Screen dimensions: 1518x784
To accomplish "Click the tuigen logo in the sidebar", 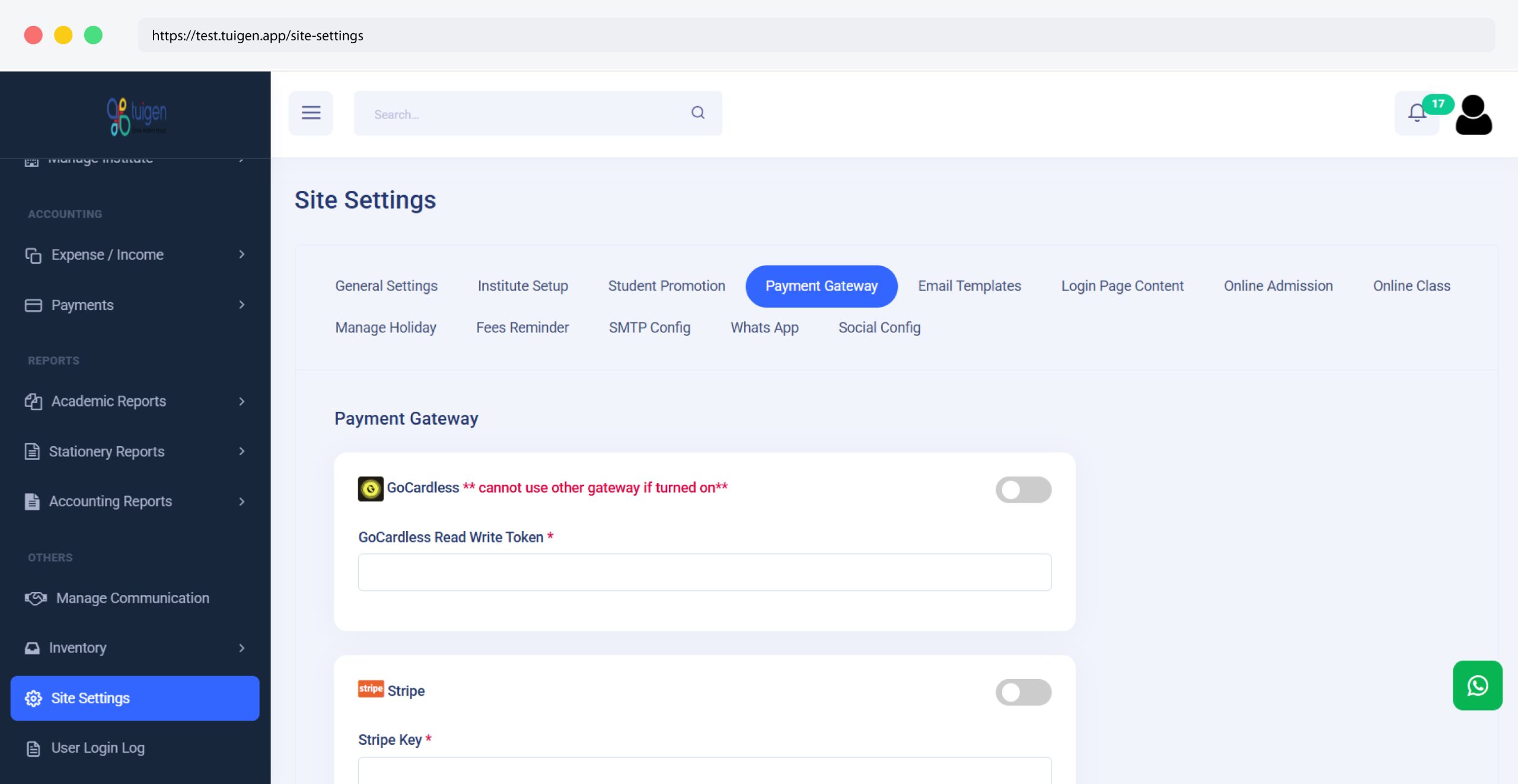I will (x=136, y=116).
